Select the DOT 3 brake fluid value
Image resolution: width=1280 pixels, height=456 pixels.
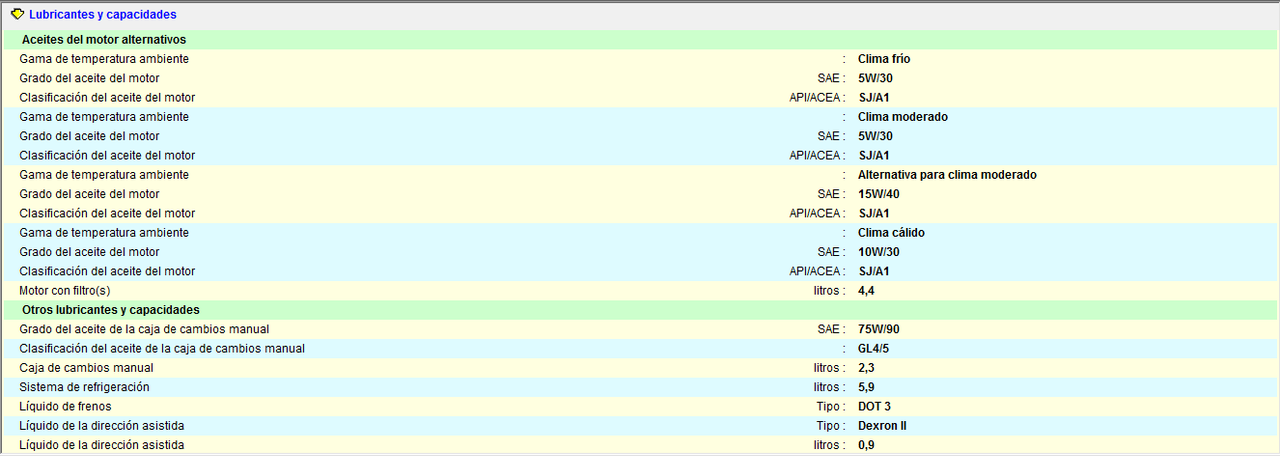click(876, 406)
